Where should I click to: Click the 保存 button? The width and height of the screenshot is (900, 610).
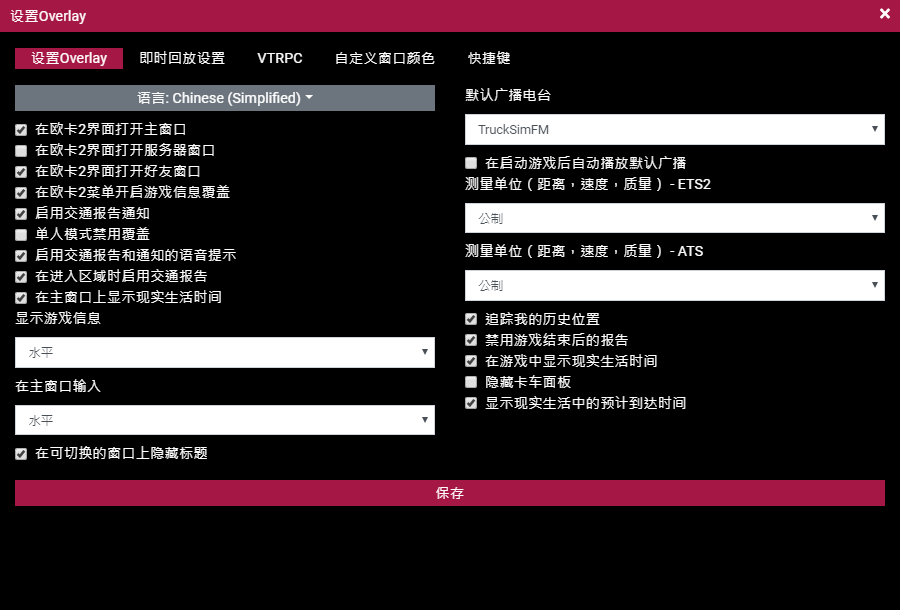click(x=450, y=493)
